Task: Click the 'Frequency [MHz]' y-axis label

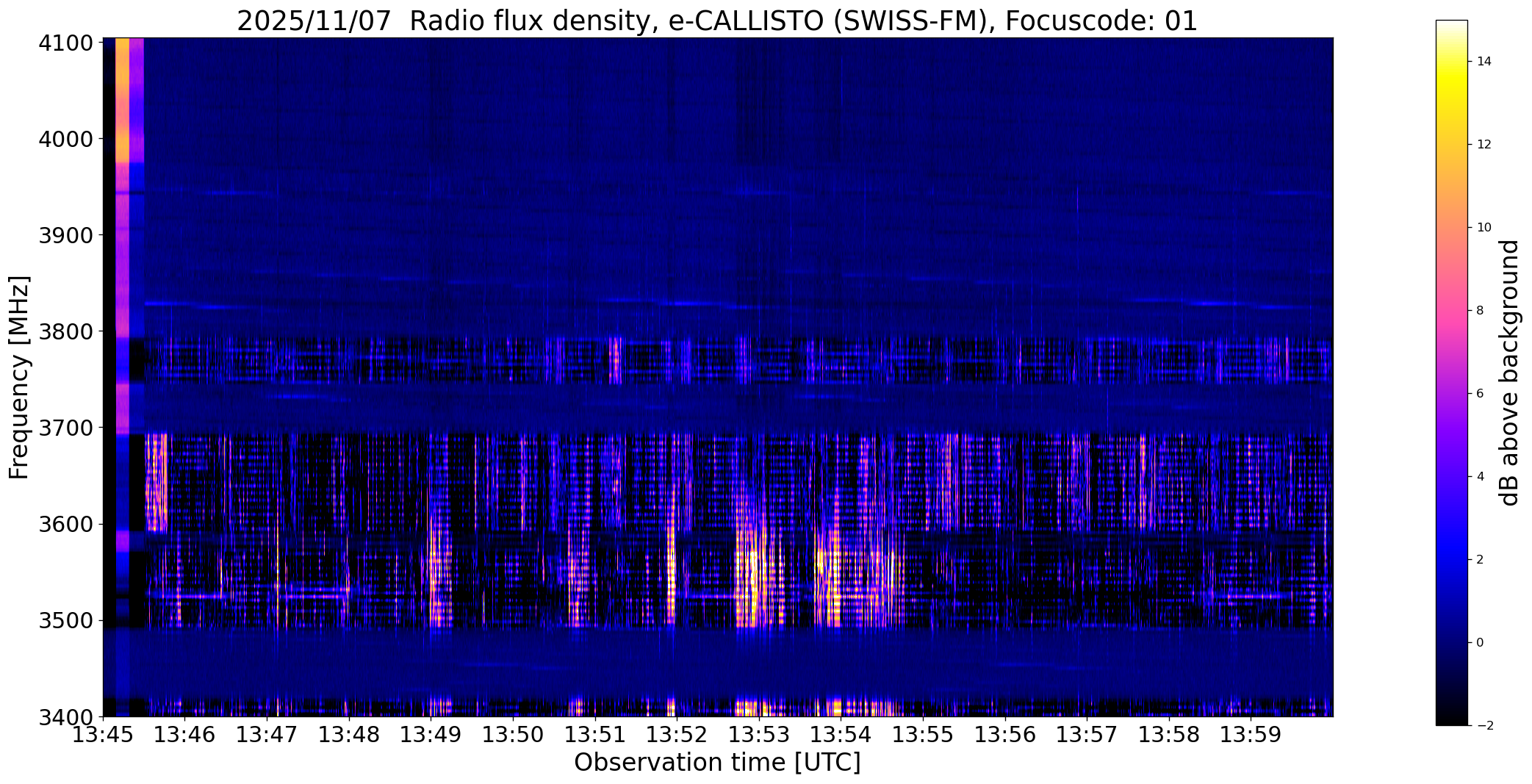Action: 19,377
